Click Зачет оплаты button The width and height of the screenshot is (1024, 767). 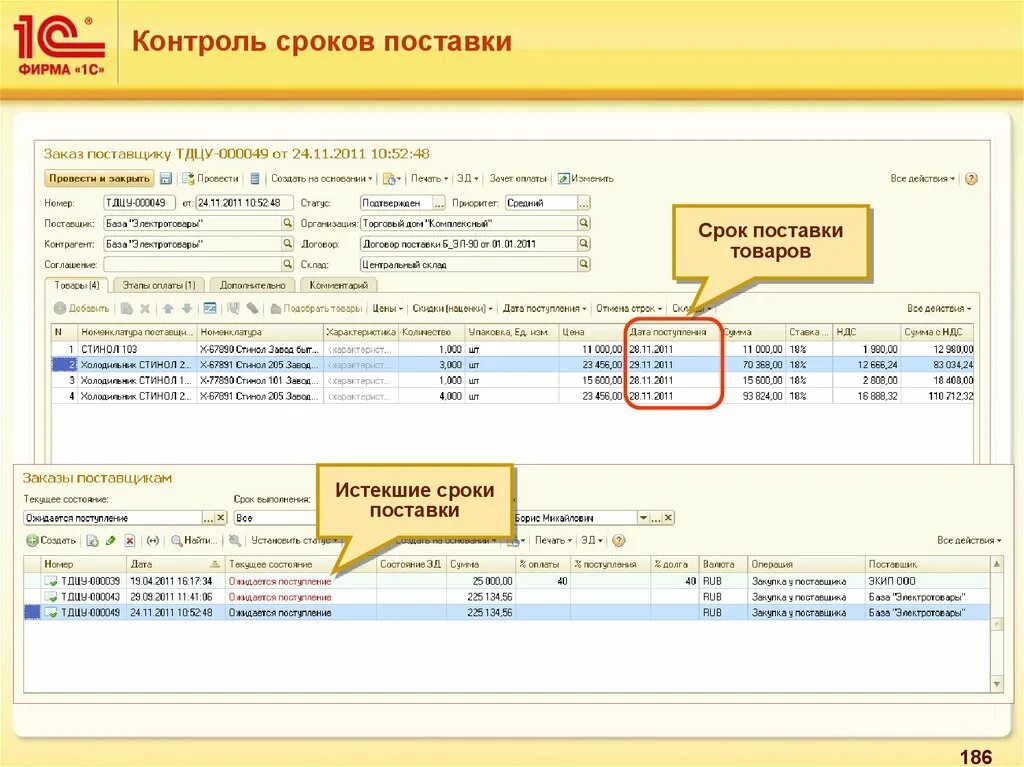tap(518, 178)
